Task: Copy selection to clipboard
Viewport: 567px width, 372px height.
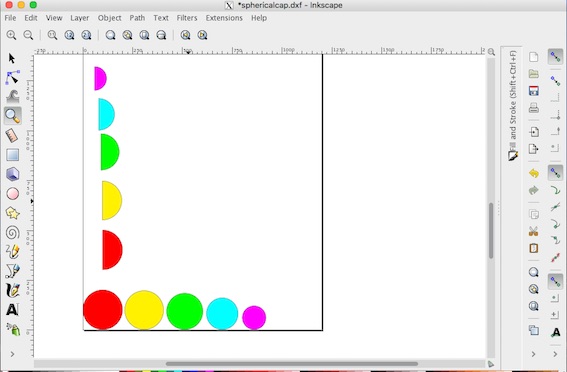Action: click(534, 214)
